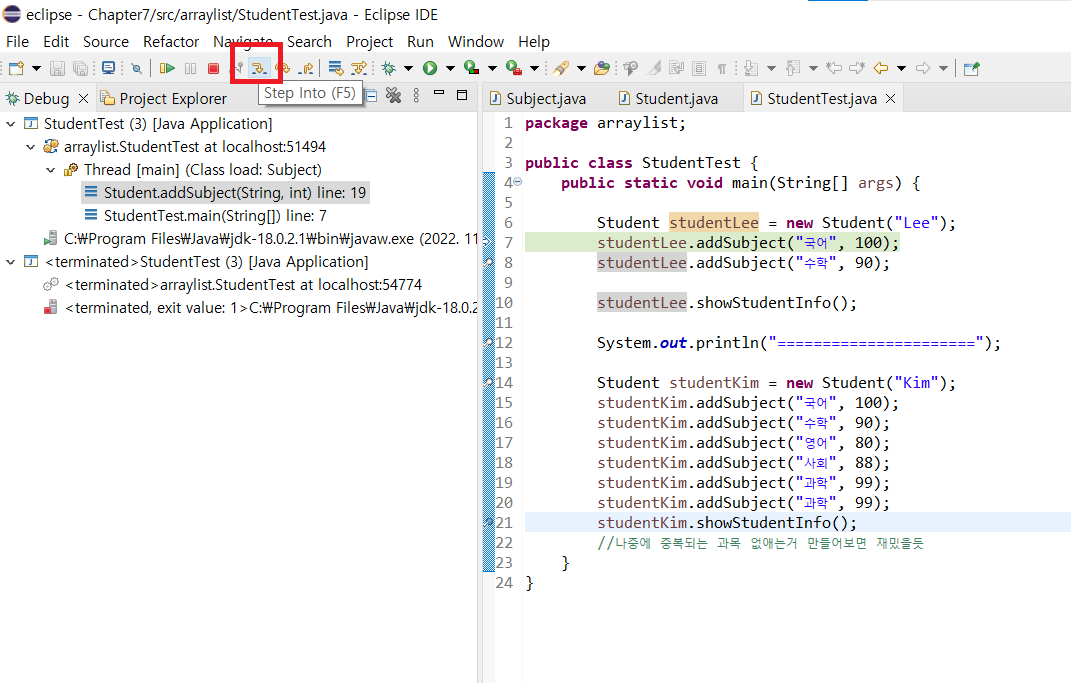The height and width of the screenshot is (683, 1071).
Task: Click the Next Annotation icon
Action: pyautogui.click(x=751, y=68)
